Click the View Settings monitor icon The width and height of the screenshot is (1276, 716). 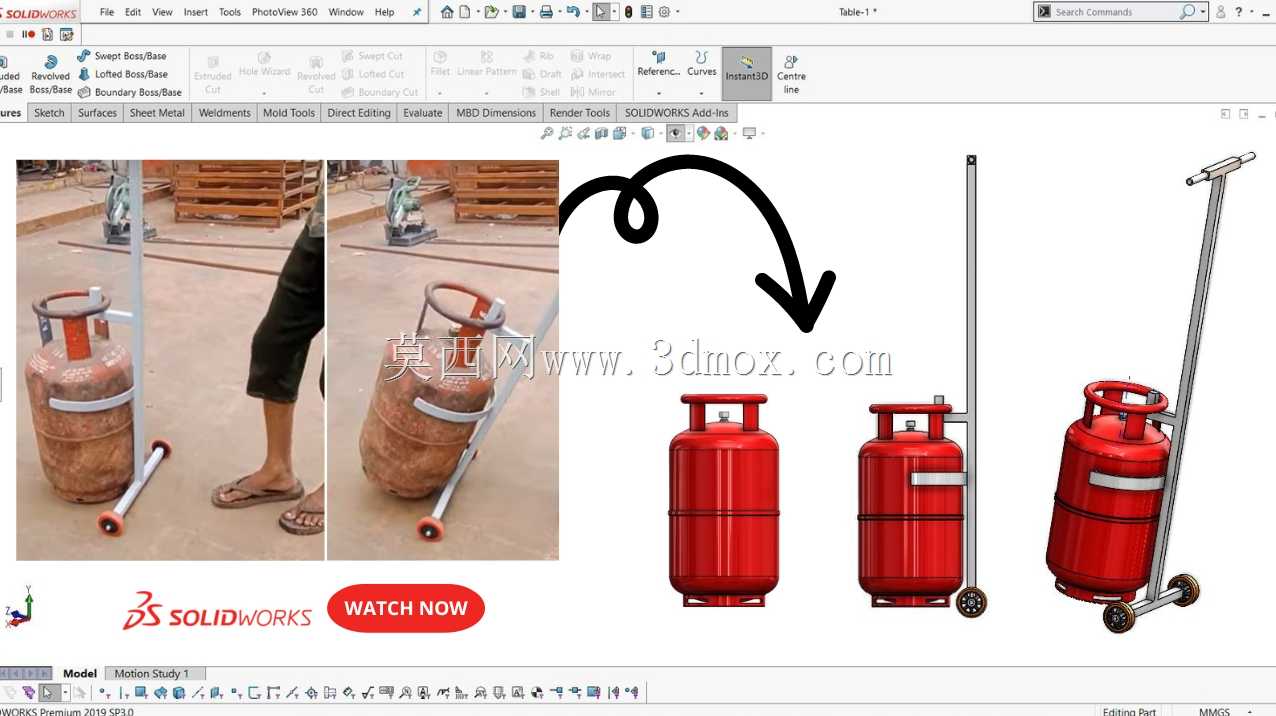tap(749, 133)
